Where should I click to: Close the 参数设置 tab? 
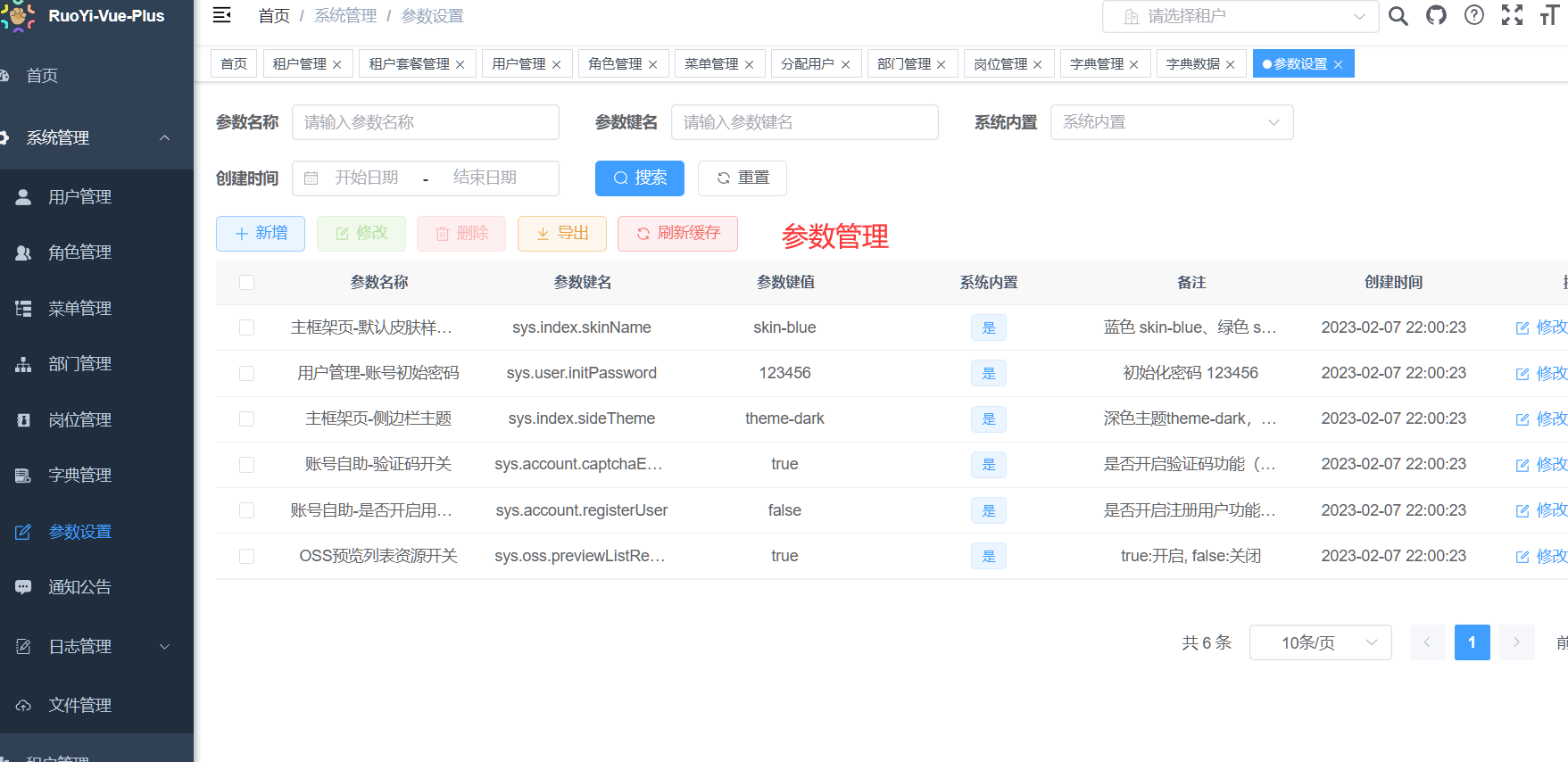pos(1338,64)
